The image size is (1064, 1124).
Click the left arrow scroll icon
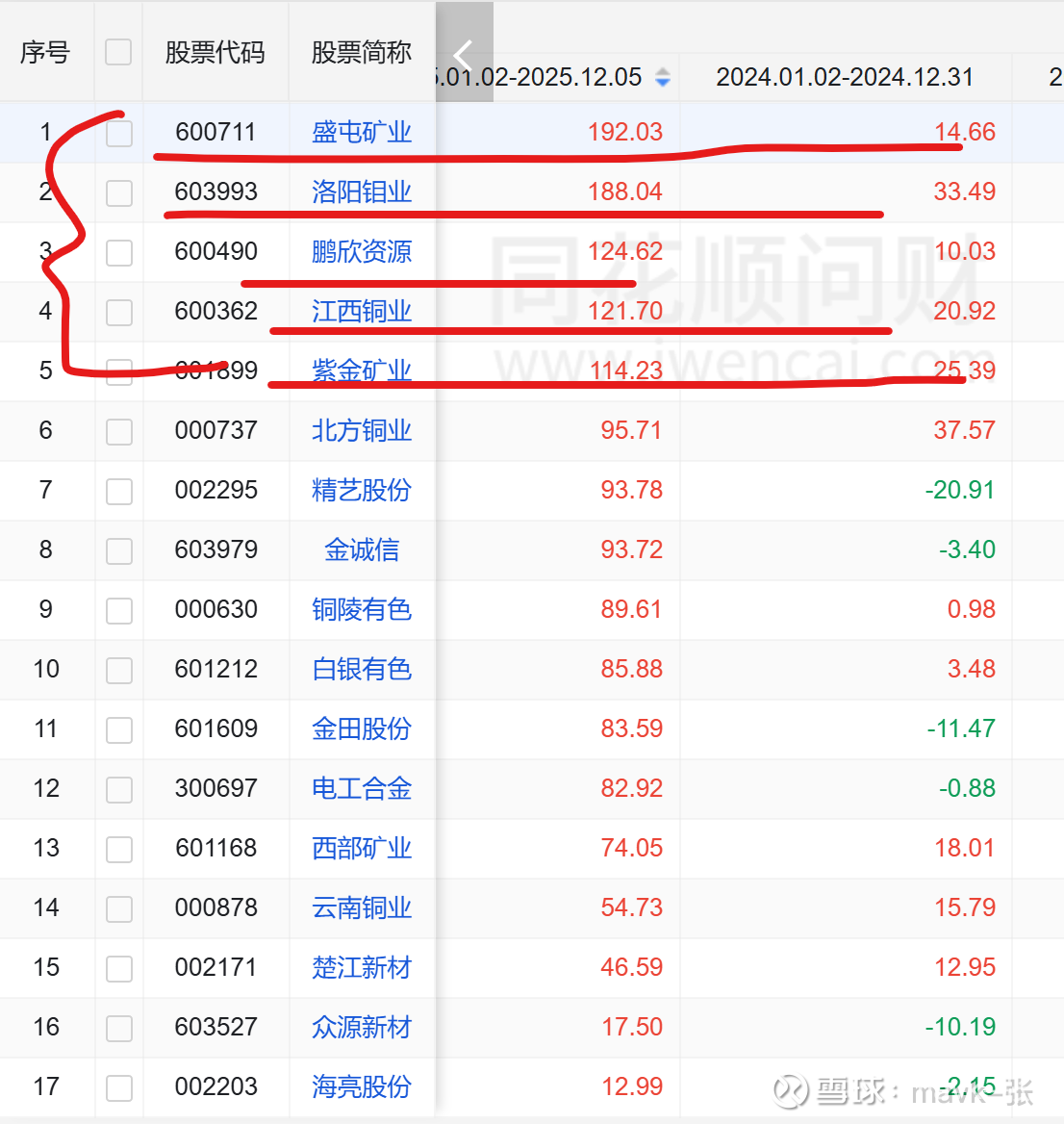[464, 53]
